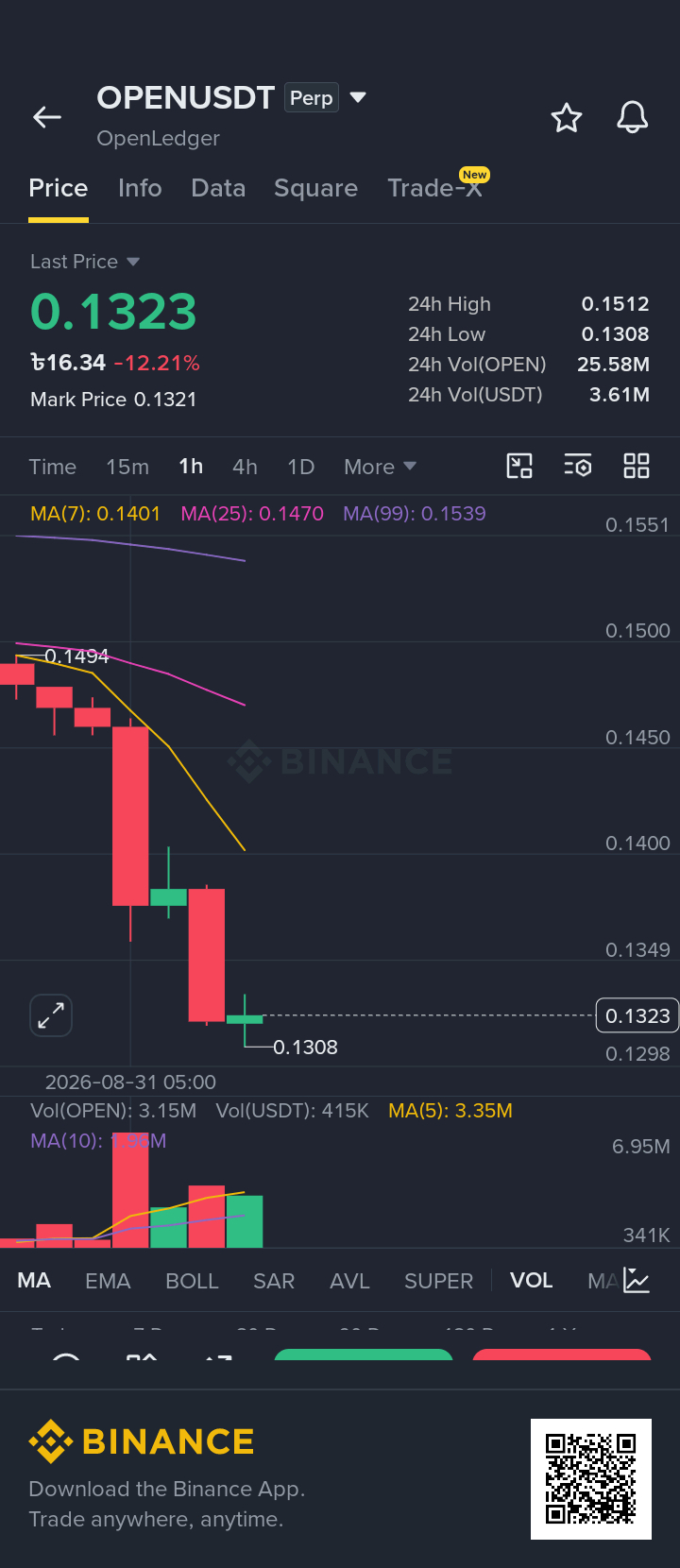Screen dimensions: 680x1568
Task: Open price alerts bell icon
Action: pyautogui.click(x=633, y=117)
